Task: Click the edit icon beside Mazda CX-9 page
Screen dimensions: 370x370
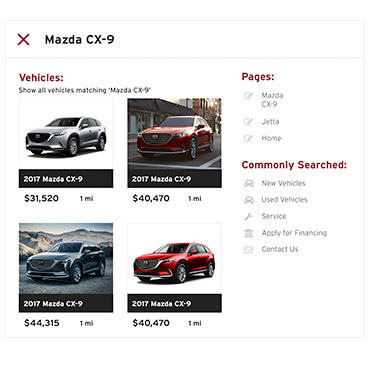Action: pos(248,96)
